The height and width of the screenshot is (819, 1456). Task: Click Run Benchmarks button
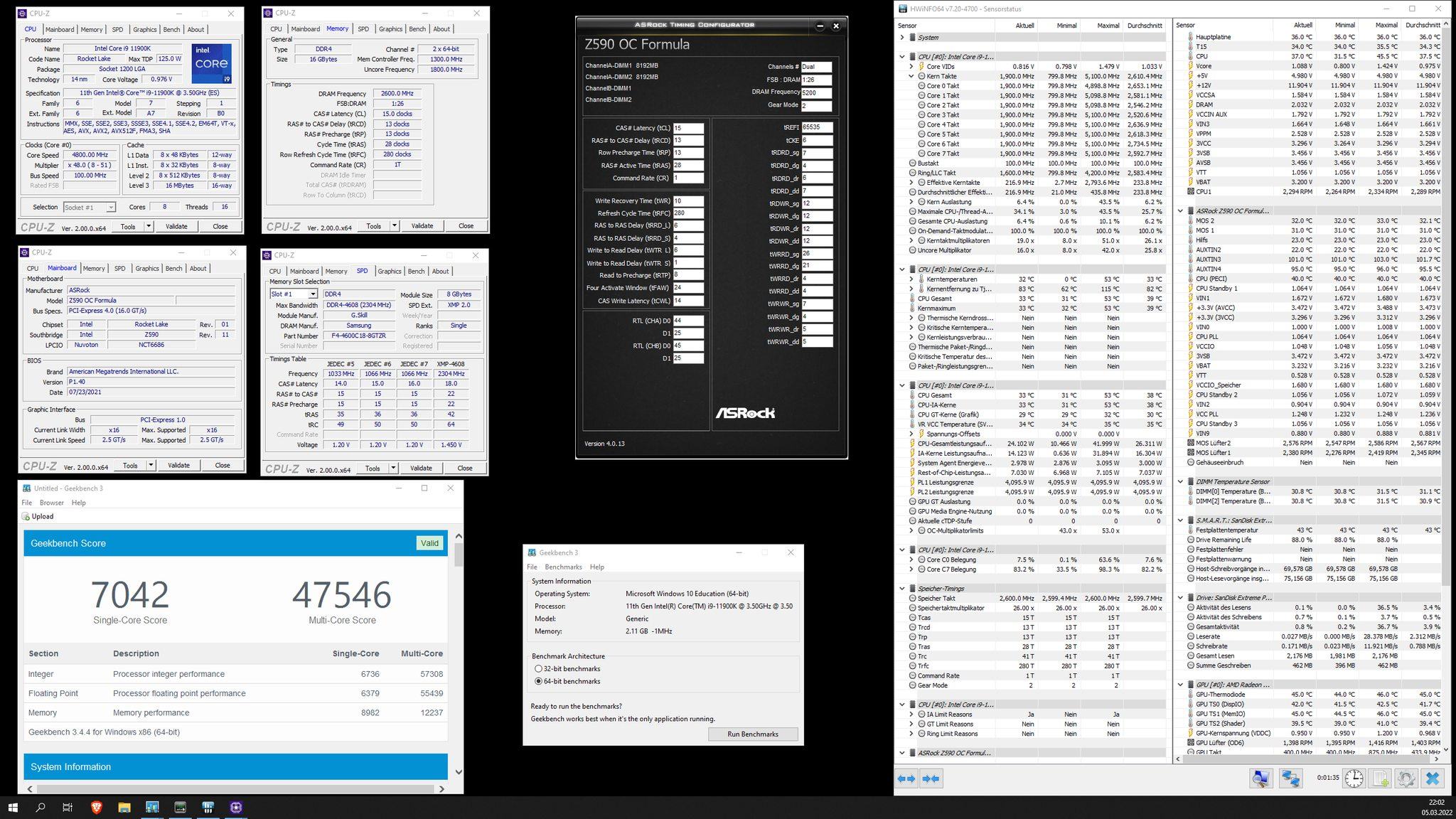tap(753, 734)
